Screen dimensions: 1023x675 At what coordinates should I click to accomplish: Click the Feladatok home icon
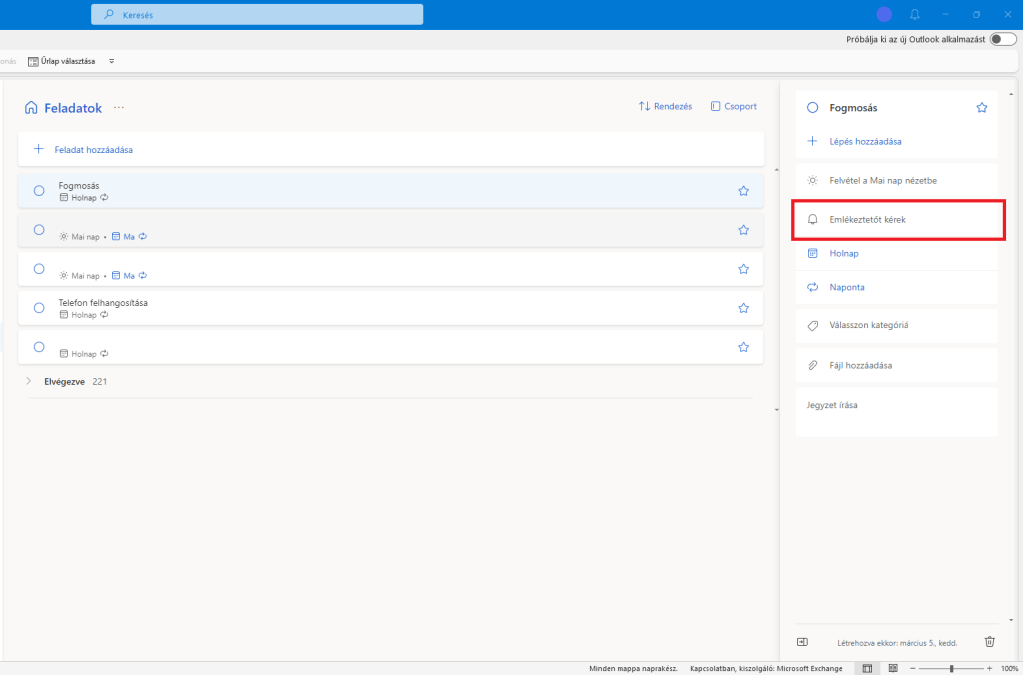[x=31, y=108]
